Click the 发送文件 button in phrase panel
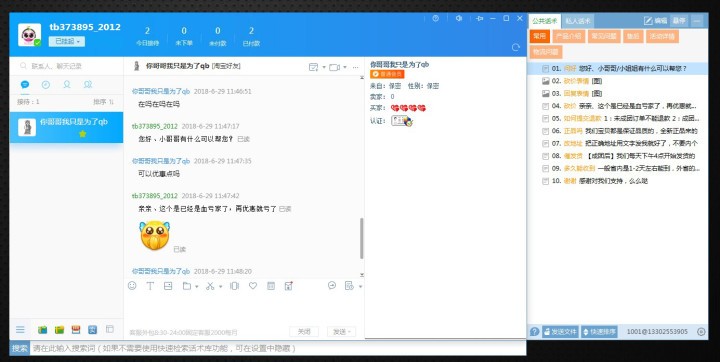This screenshot has height=362, width=720. 560,332
